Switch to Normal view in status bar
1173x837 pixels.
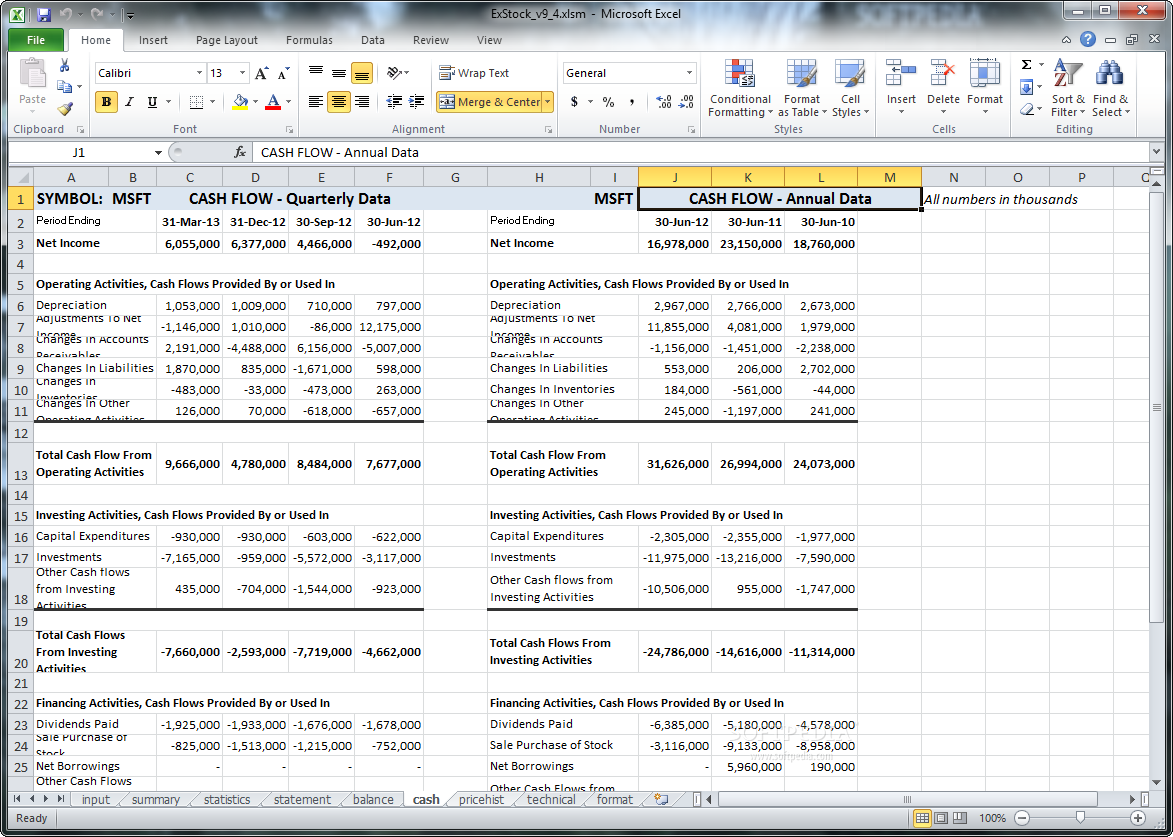click(x=922, y=818)
